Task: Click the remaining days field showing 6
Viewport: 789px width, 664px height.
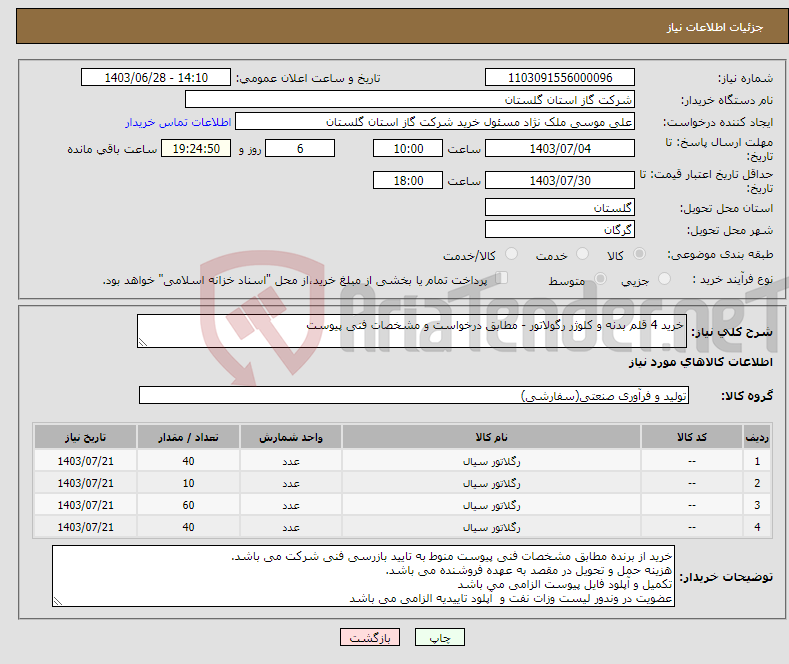Action: (300, 148)
